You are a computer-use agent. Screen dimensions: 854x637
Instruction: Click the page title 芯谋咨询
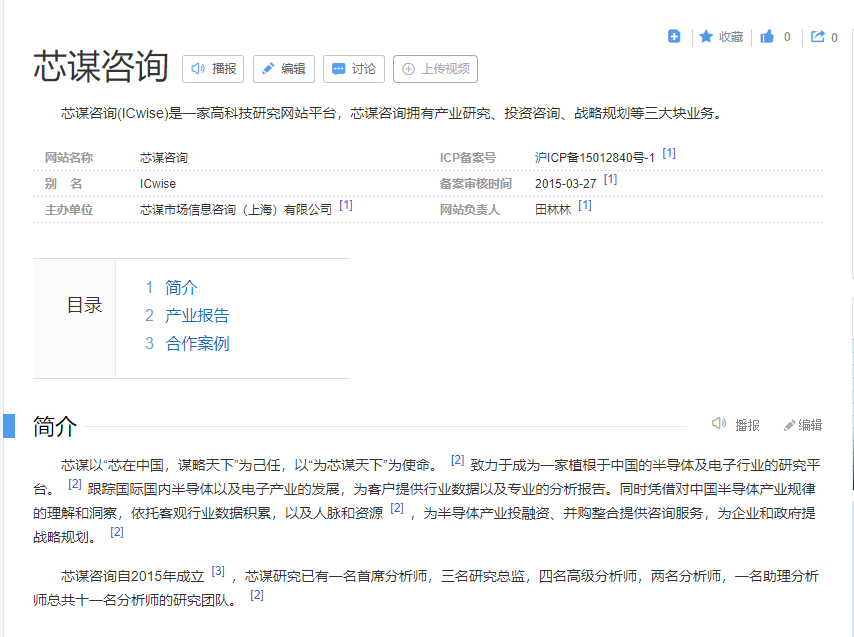coord(101,67)
